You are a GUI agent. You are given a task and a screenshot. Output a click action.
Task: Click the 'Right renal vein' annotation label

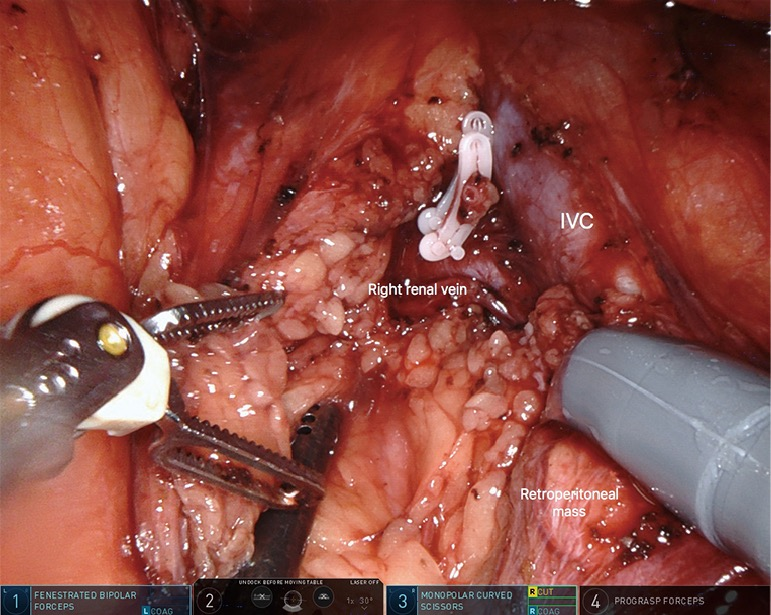click(417, 290)
